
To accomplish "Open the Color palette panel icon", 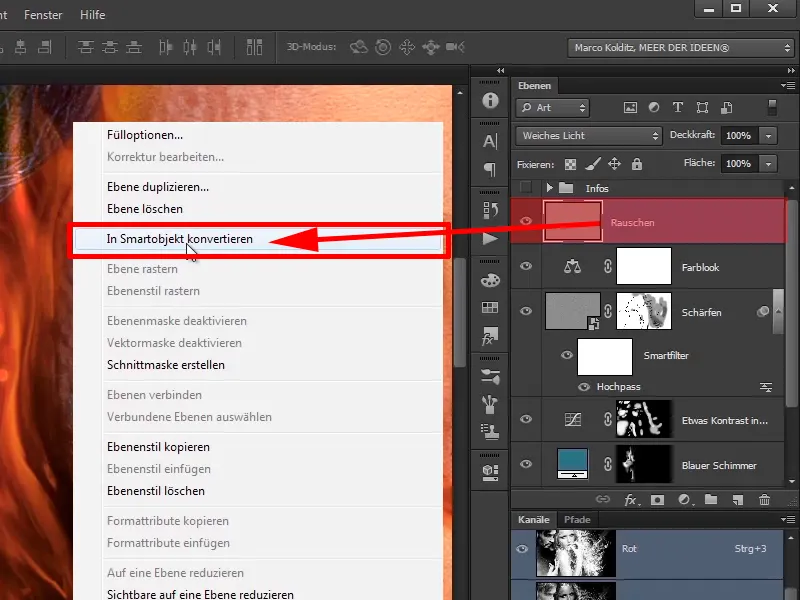I will (x=490, y=280).
